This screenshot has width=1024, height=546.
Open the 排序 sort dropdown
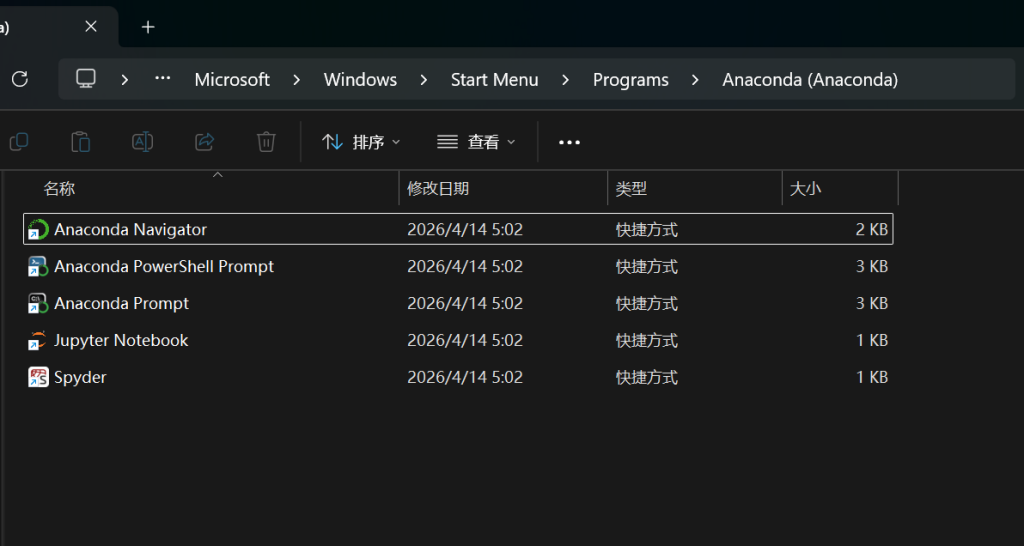point(361,142)
